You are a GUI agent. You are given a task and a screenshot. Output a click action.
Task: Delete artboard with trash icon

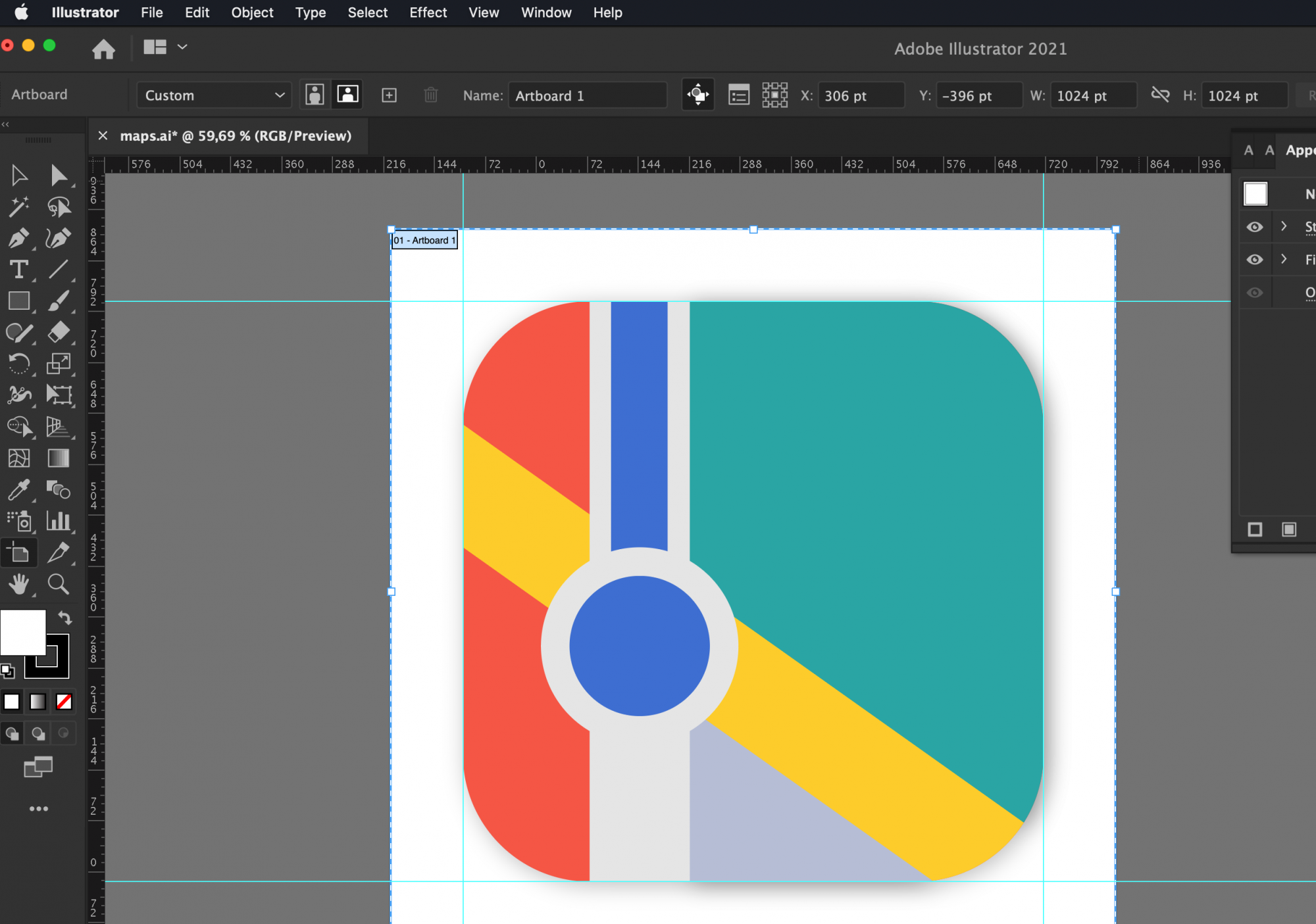click(431, 95)
